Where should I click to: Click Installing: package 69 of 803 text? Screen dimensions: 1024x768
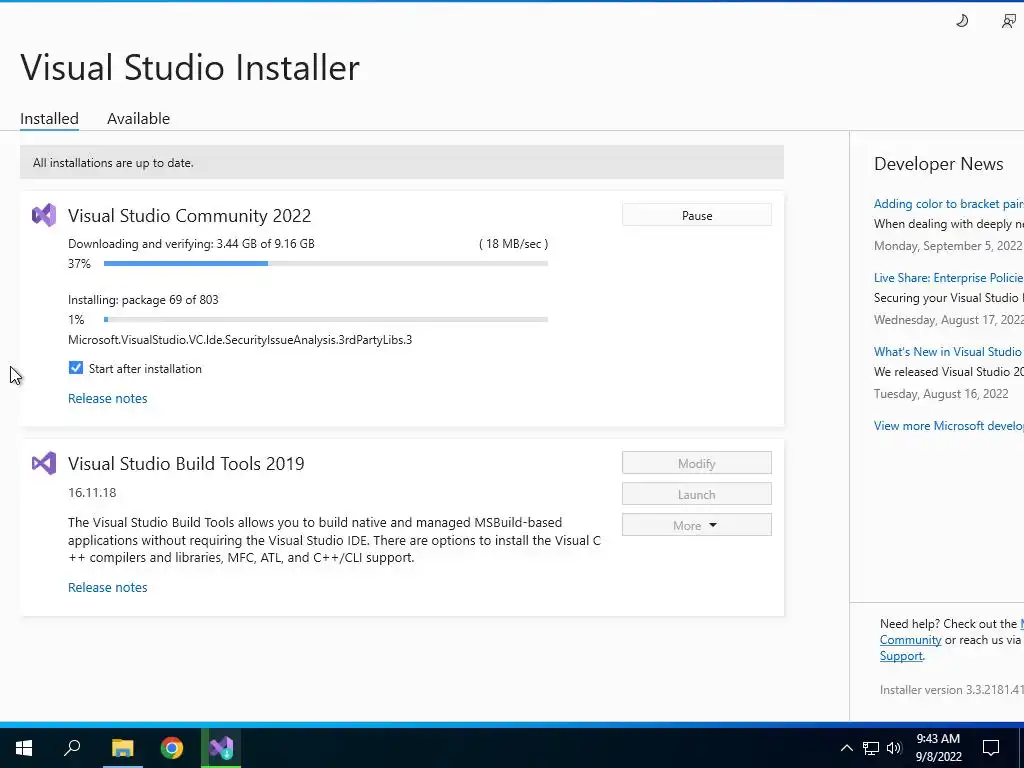point(143,300)
